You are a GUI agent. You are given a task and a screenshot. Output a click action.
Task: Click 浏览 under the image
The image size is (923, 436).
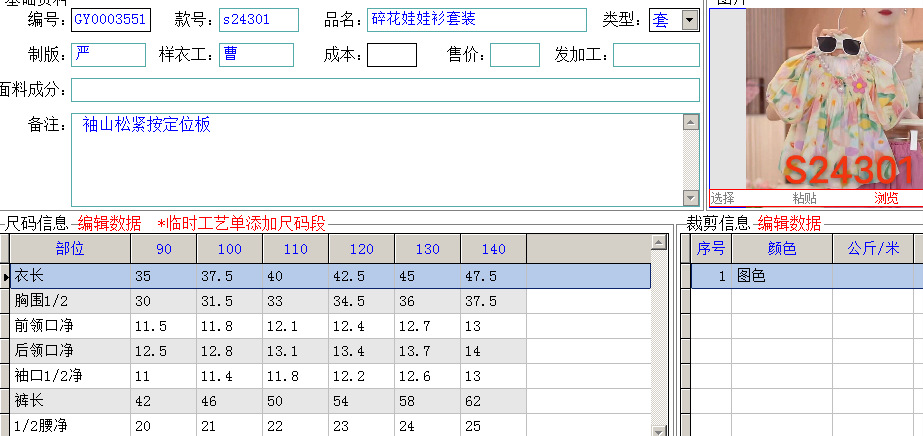tap(887, 198)
